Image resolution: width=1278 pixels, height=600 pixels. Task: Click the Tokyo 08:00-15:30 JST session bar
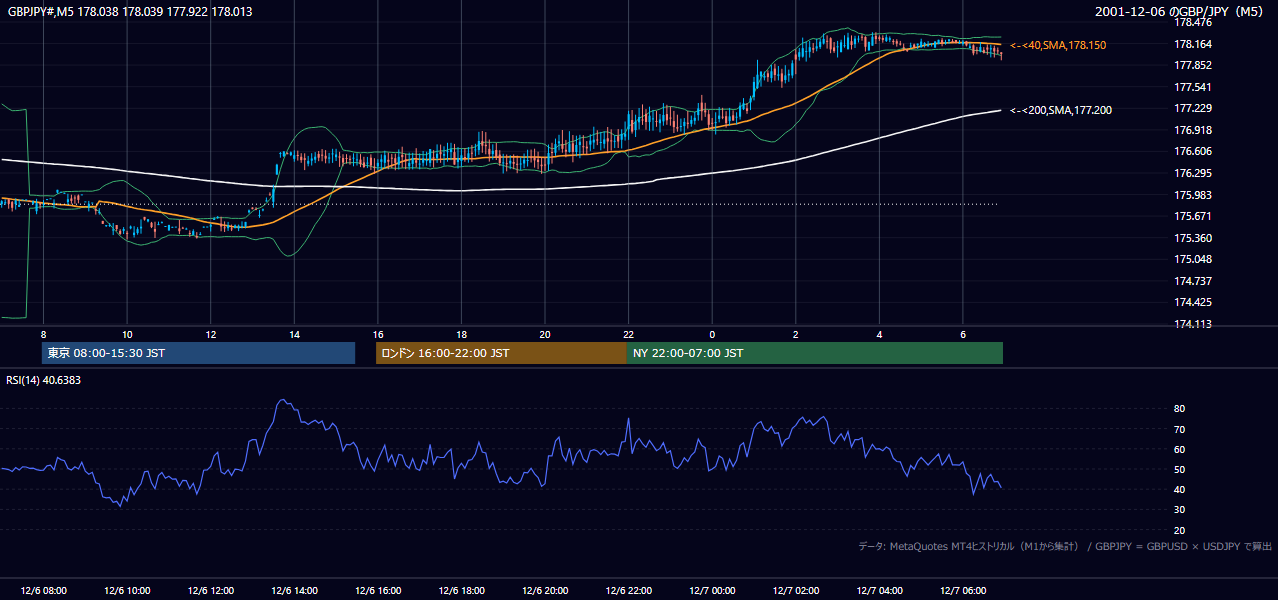(x=198, y=353)
